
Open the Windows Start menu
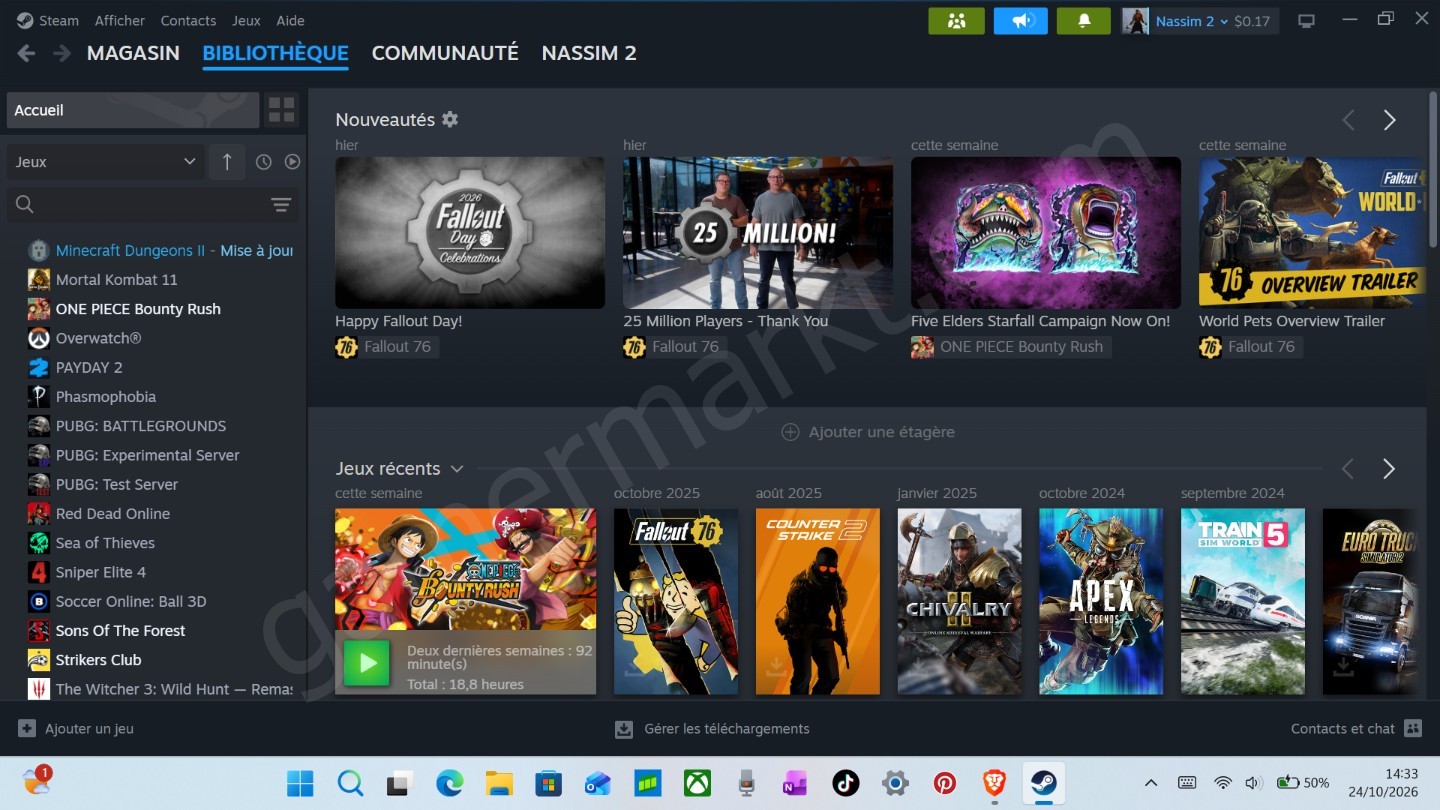coord(300,783)
